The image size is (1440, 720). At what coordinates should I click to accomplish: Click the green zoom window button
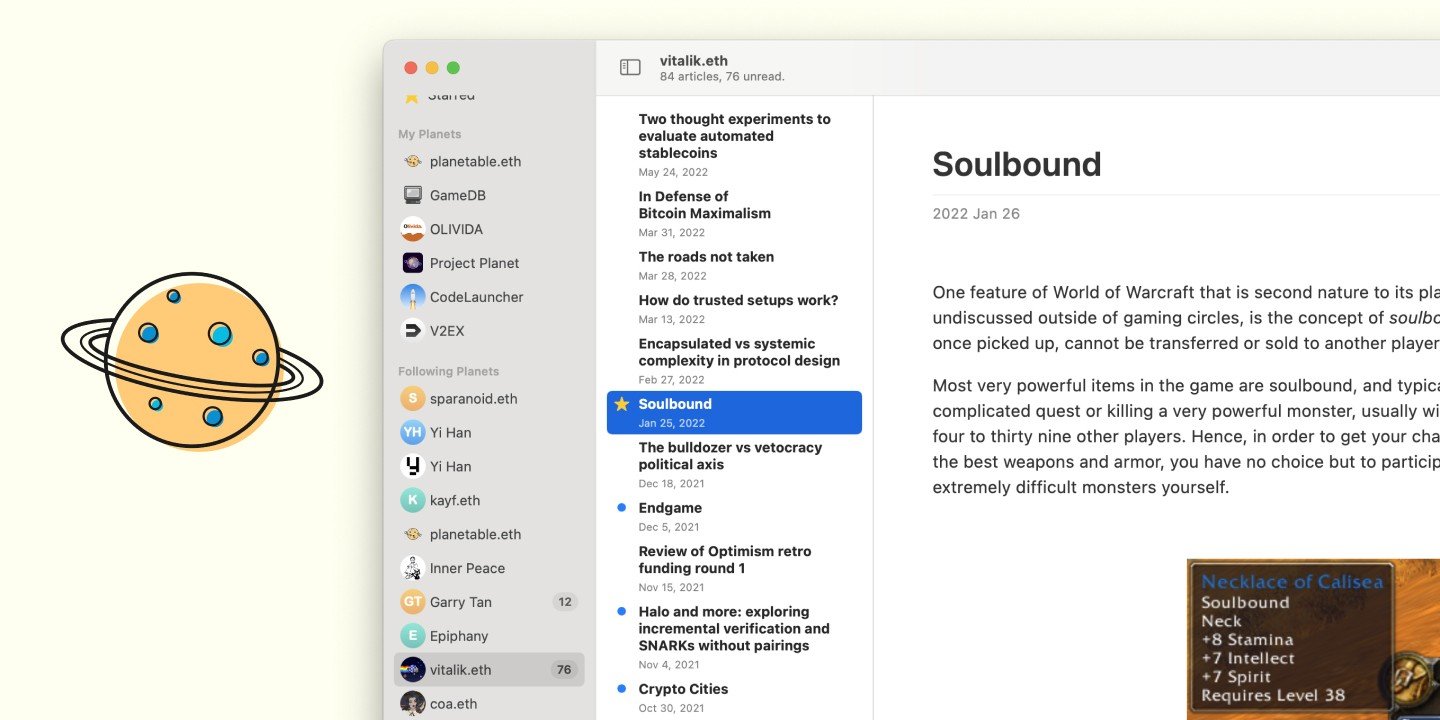(x=453, y=68)
